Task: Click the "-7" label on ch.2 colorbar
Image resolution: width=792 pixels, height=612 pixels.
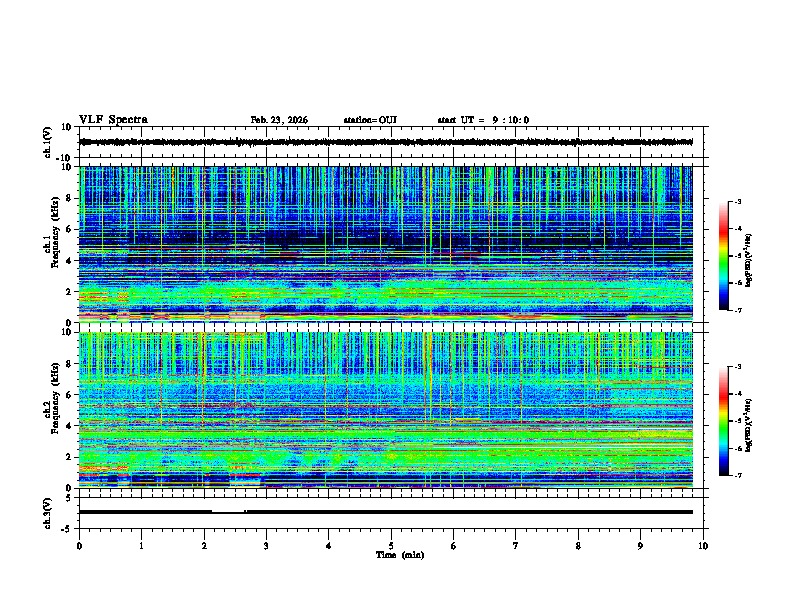Action: point(737,475)
